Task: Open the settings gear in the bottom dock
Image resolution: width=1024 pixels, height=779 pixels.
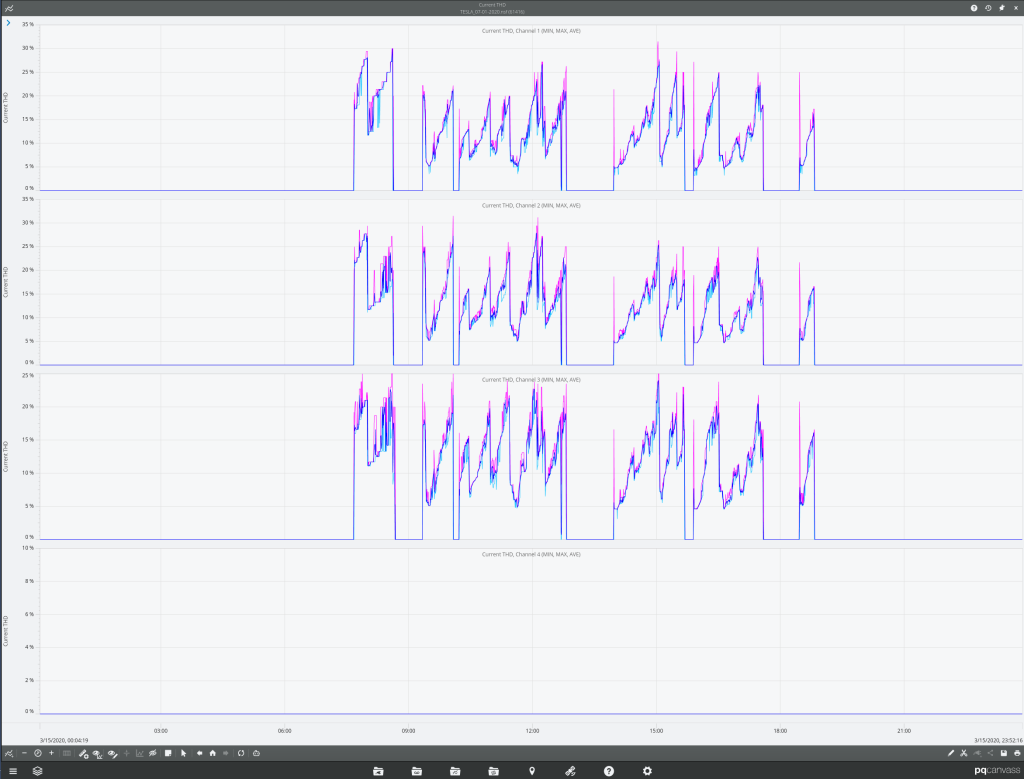Action: [x=647, y=770]
